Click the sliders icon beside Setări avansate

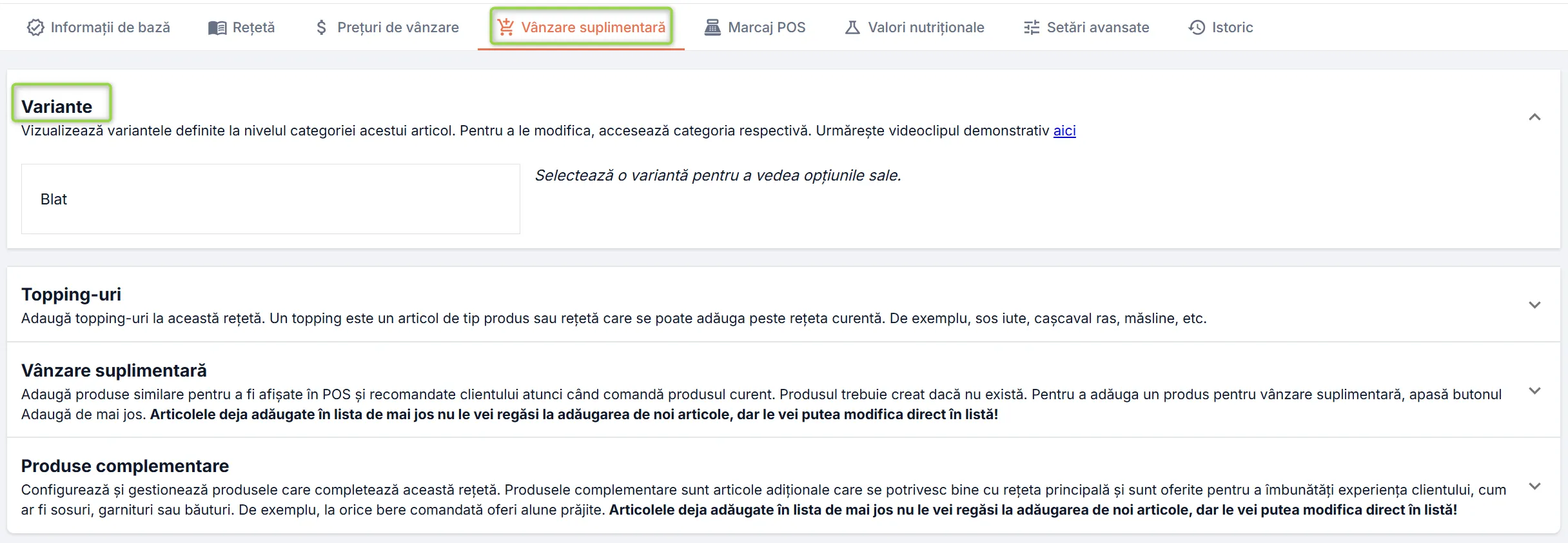[x=1032, y=27]
